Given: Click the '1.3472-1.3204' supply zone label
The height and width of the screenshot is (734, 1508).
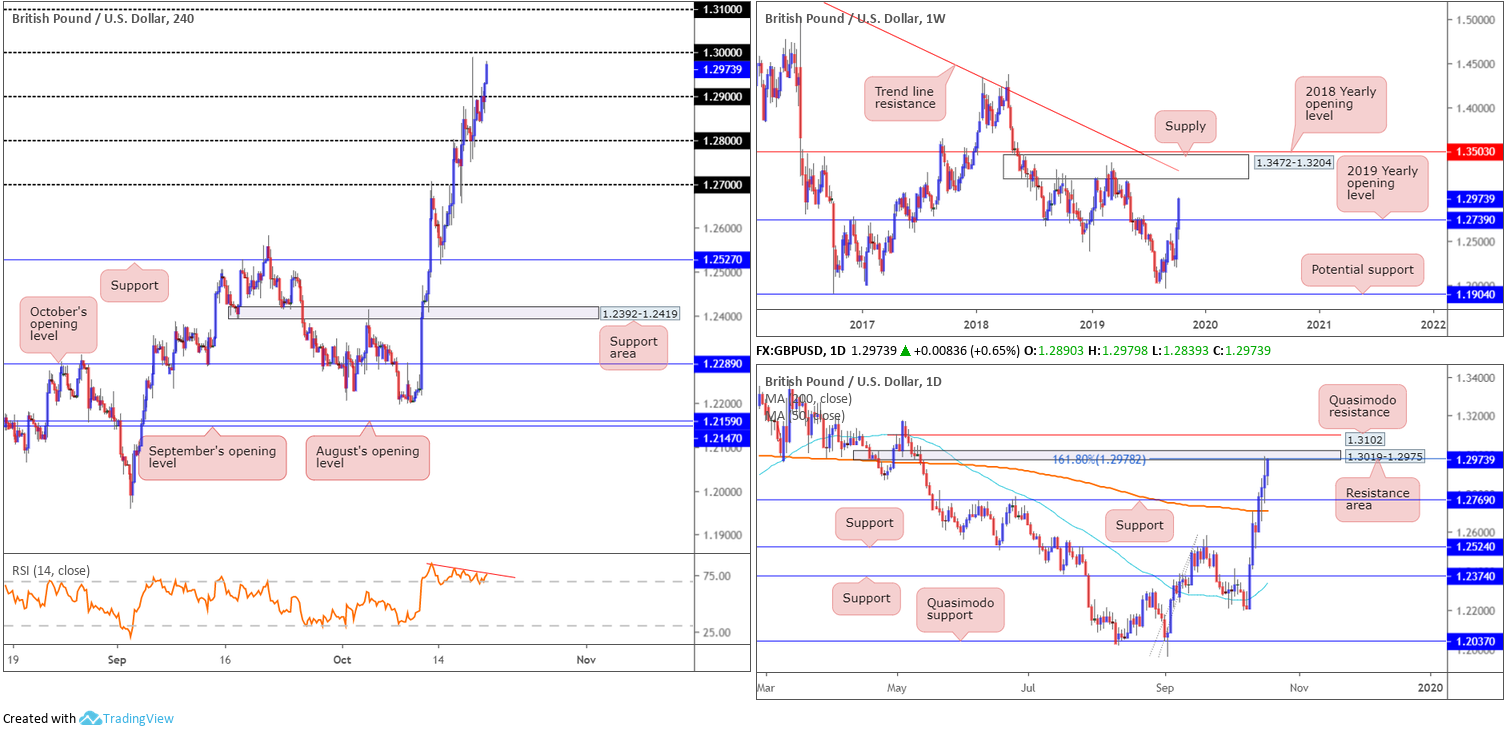Looking at the screenshot, I should (x=1294, y=162).
